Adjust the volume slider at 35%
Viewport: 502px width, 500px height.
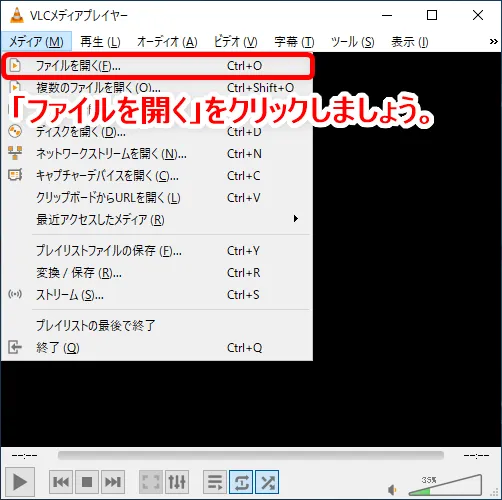pos(445,485)
